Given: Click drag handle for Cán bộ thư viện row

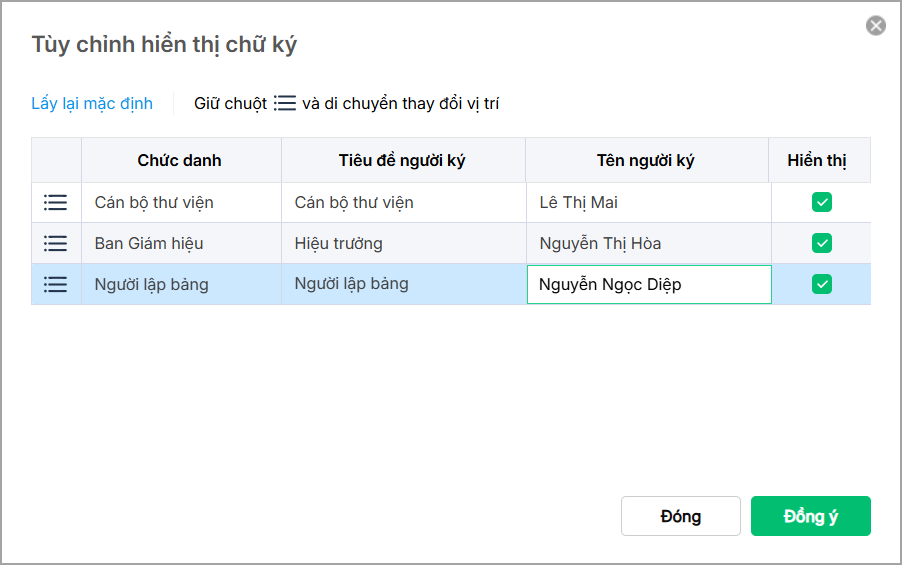Looking at the screenshot, I should click(x=56, y=203).
